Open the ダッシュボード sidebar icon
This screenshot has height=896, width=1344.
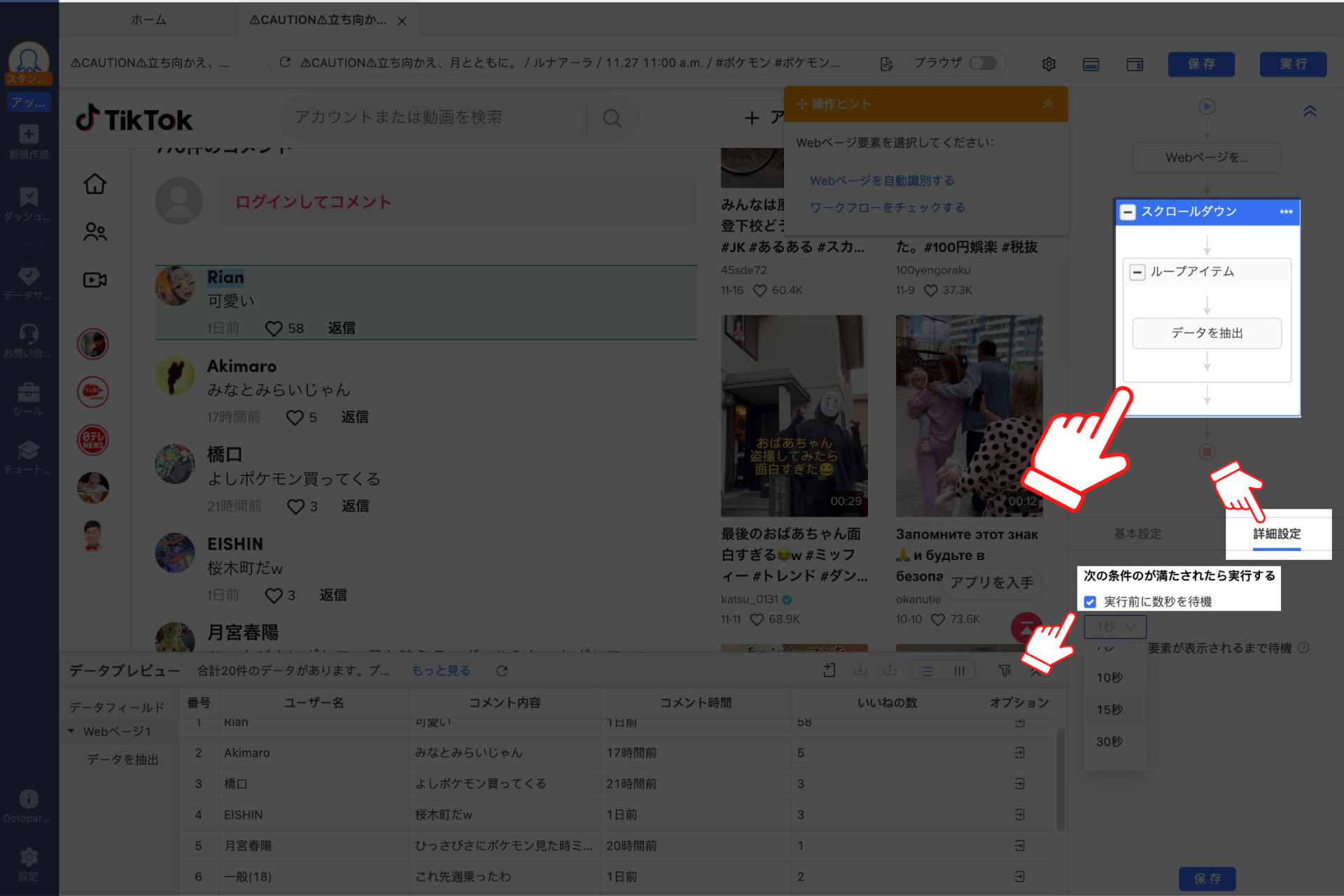coord(29,196)
